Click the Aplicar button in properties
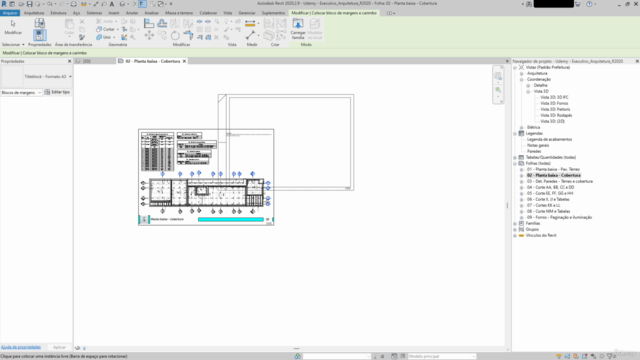Screen dimensions: 640x360 coord(59,347)
